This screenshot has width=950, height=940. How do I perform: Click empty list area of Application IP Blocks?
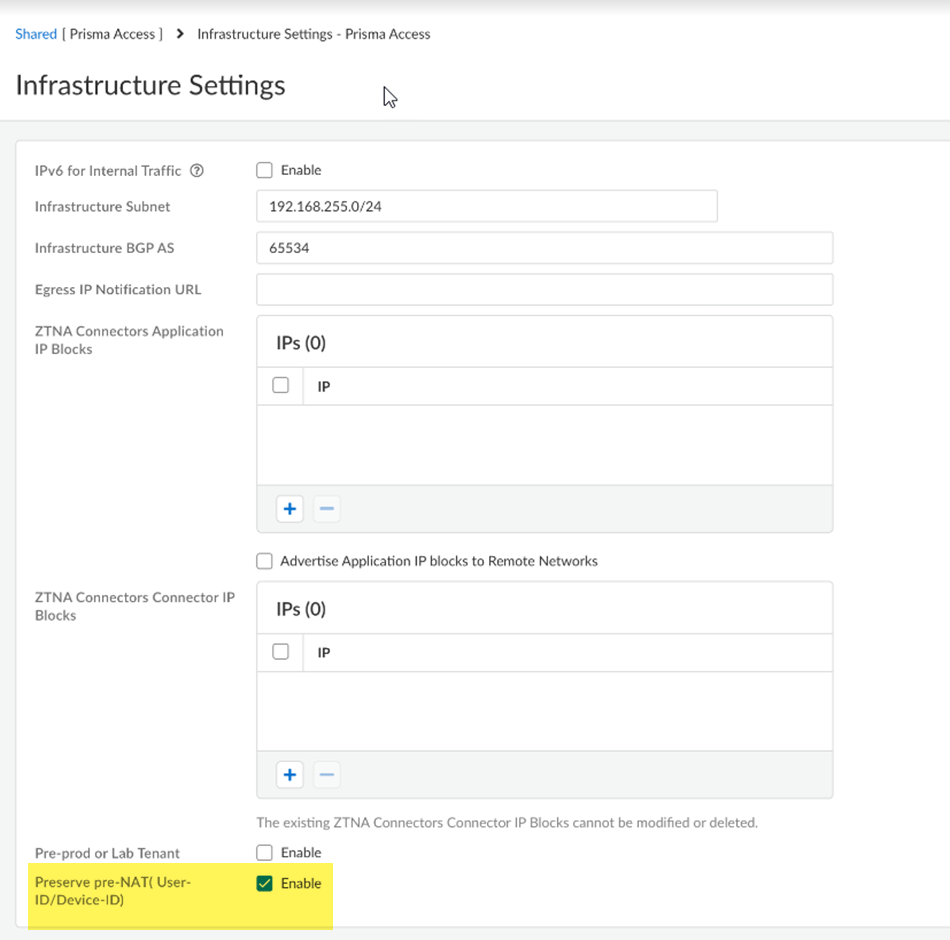coord(544,445)
